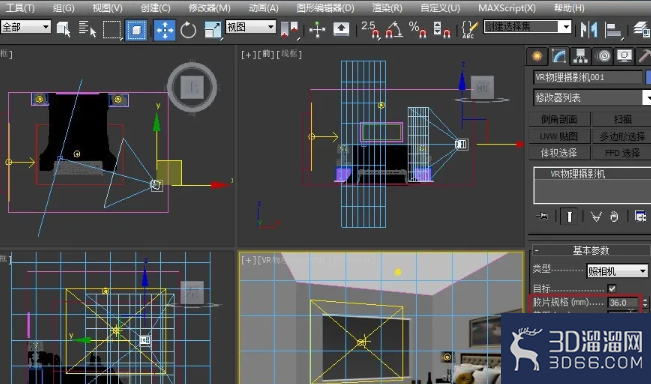Image resolution: width=651 pixels, height=384 pixels.
Task: Collapse the 基本参数 rollout
Action: point(591,250)
